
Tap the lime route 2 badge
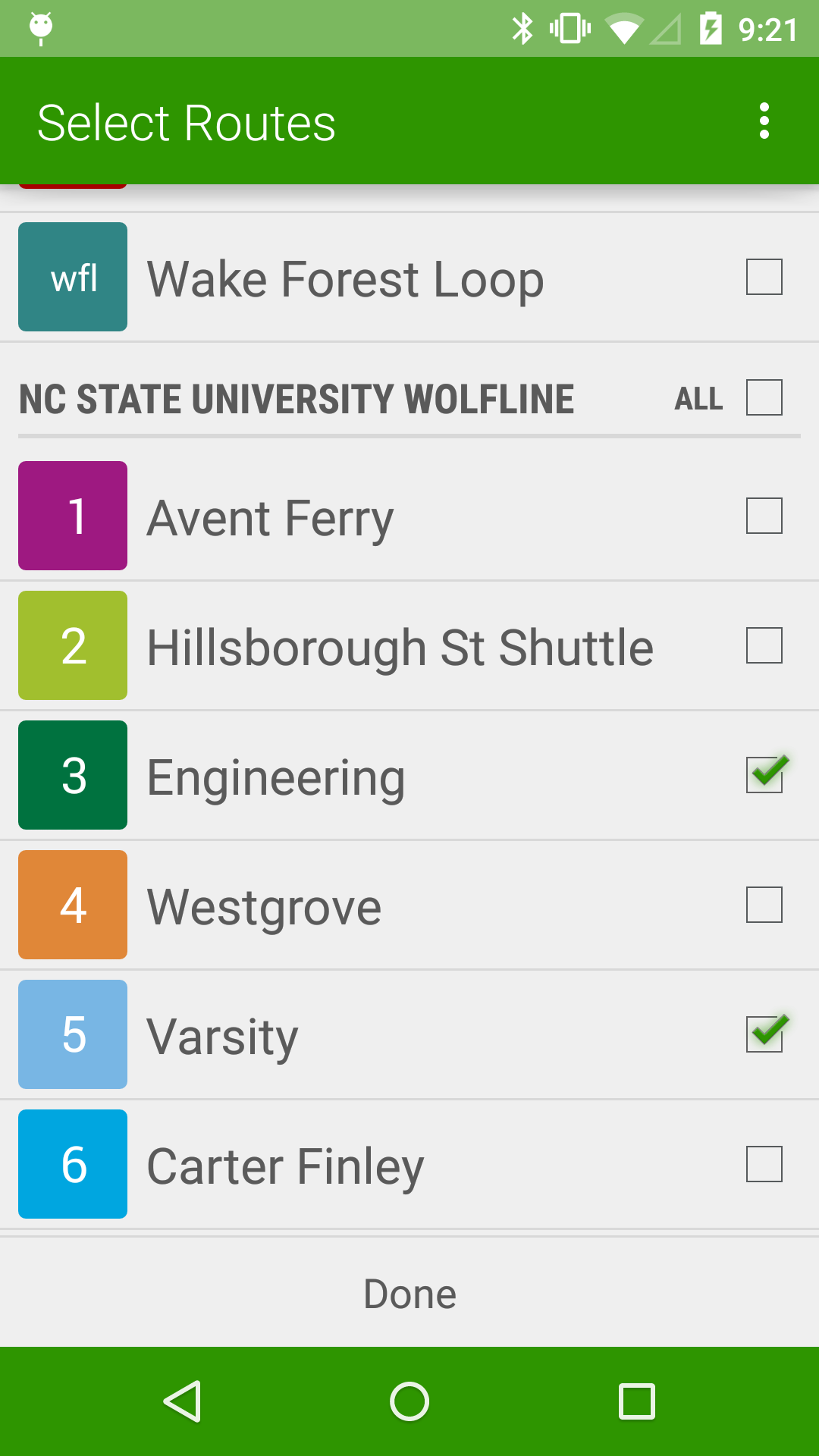(x=73, y=645)
